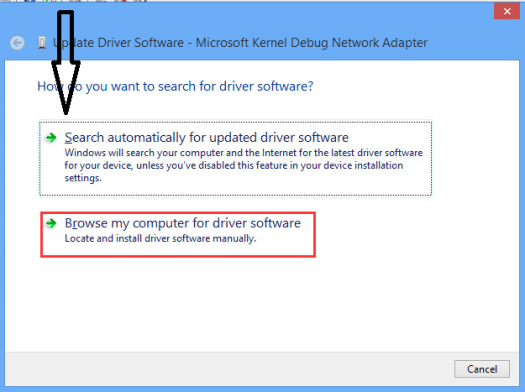525x392 pixels.
Task: Click the Cancel button
Action: (x=482, y=369)
